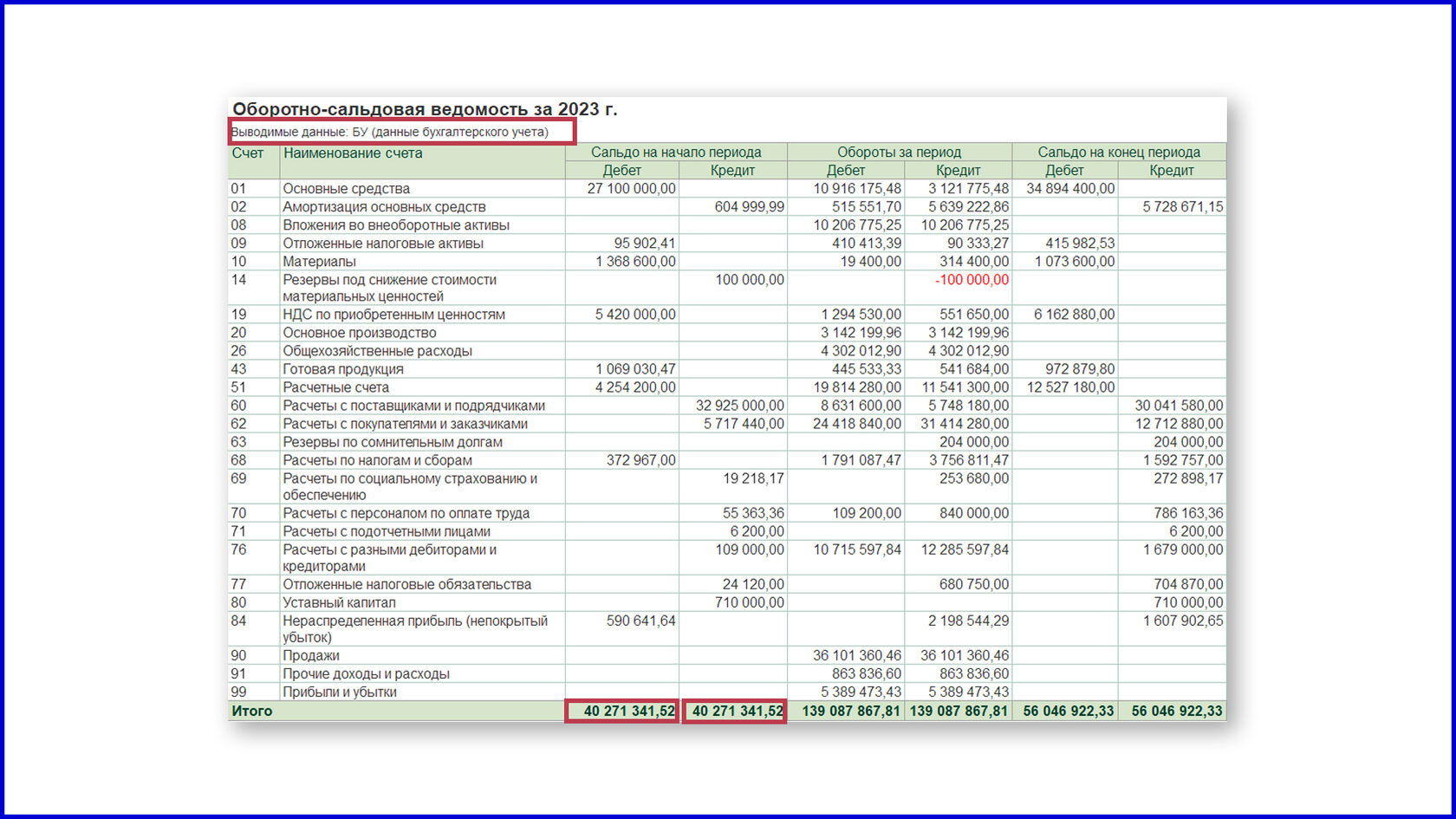Click the "Итого" totals row label

[251, 711]
